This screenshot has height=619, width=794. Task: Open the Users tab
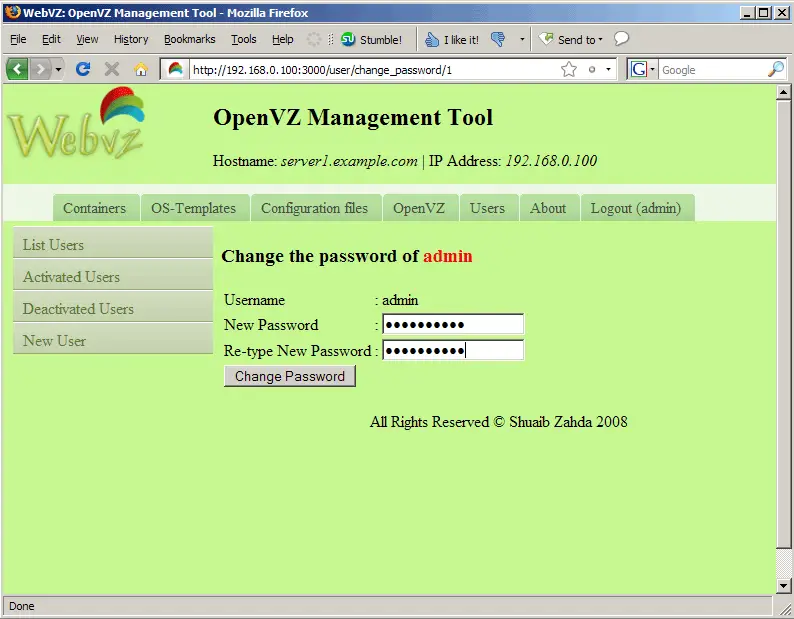[488, 208]
